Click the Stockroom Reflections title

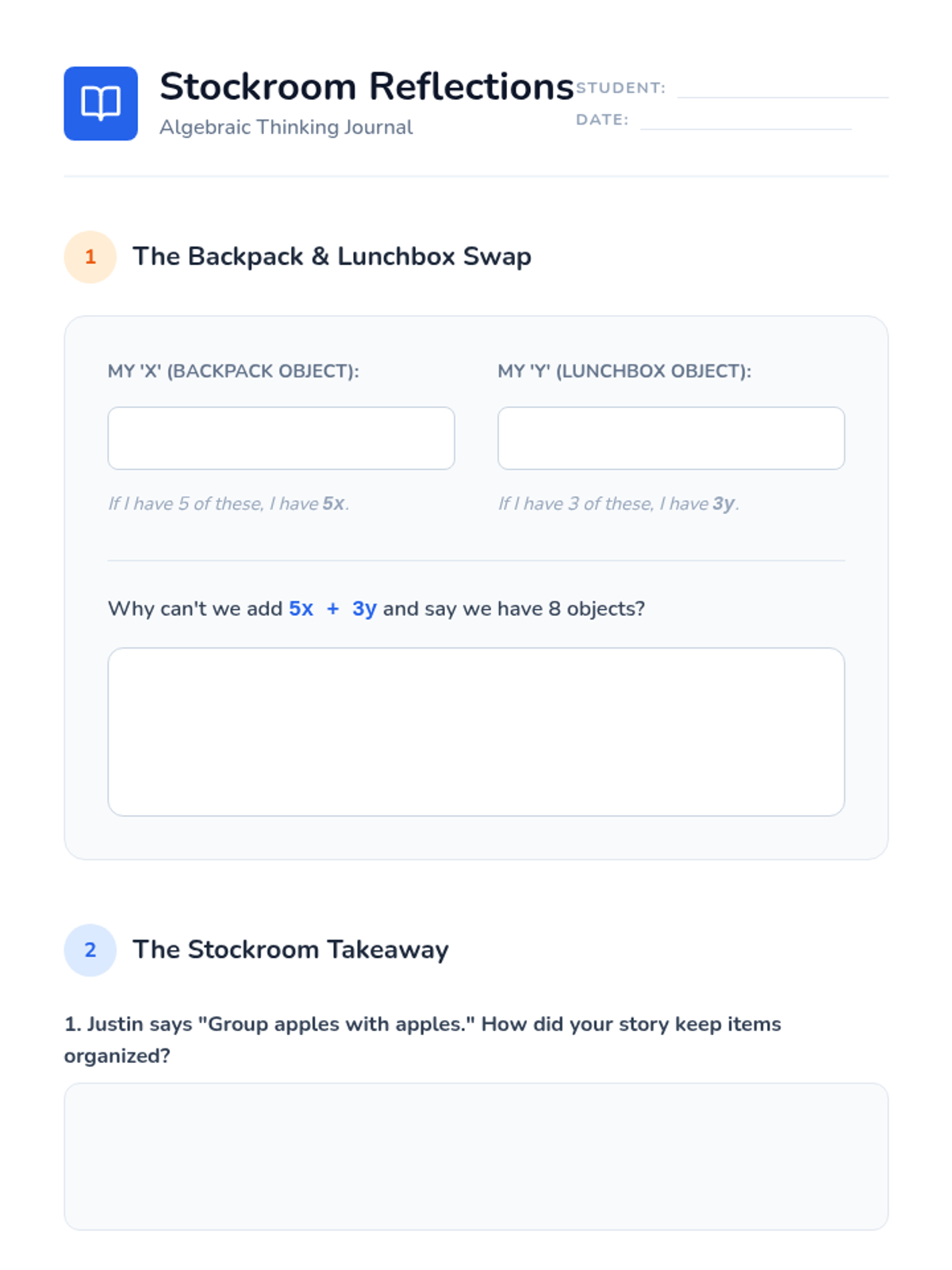[x=366, y=87]
